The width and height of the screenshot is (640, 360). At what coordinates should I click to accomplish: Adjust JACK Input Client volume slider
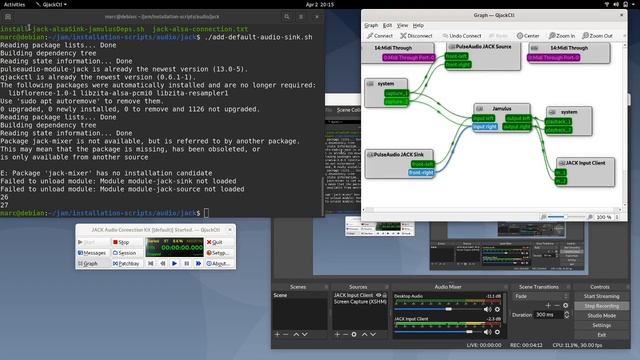(438, 332)
